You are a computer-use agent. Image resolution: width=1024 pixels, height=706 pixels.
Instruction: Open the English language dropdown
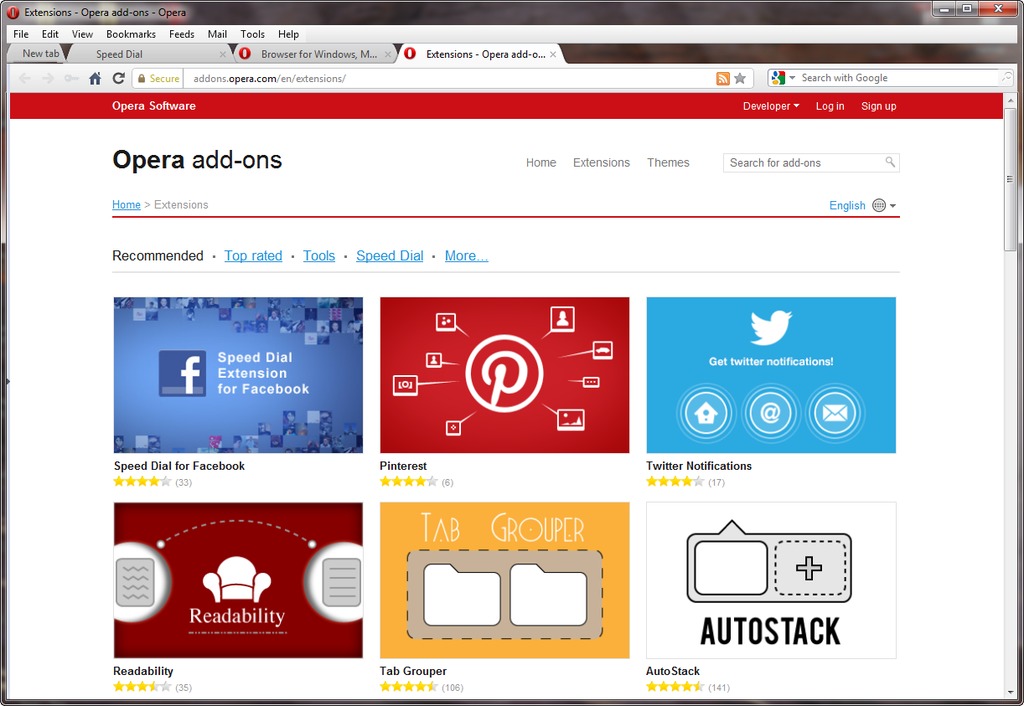862,205
